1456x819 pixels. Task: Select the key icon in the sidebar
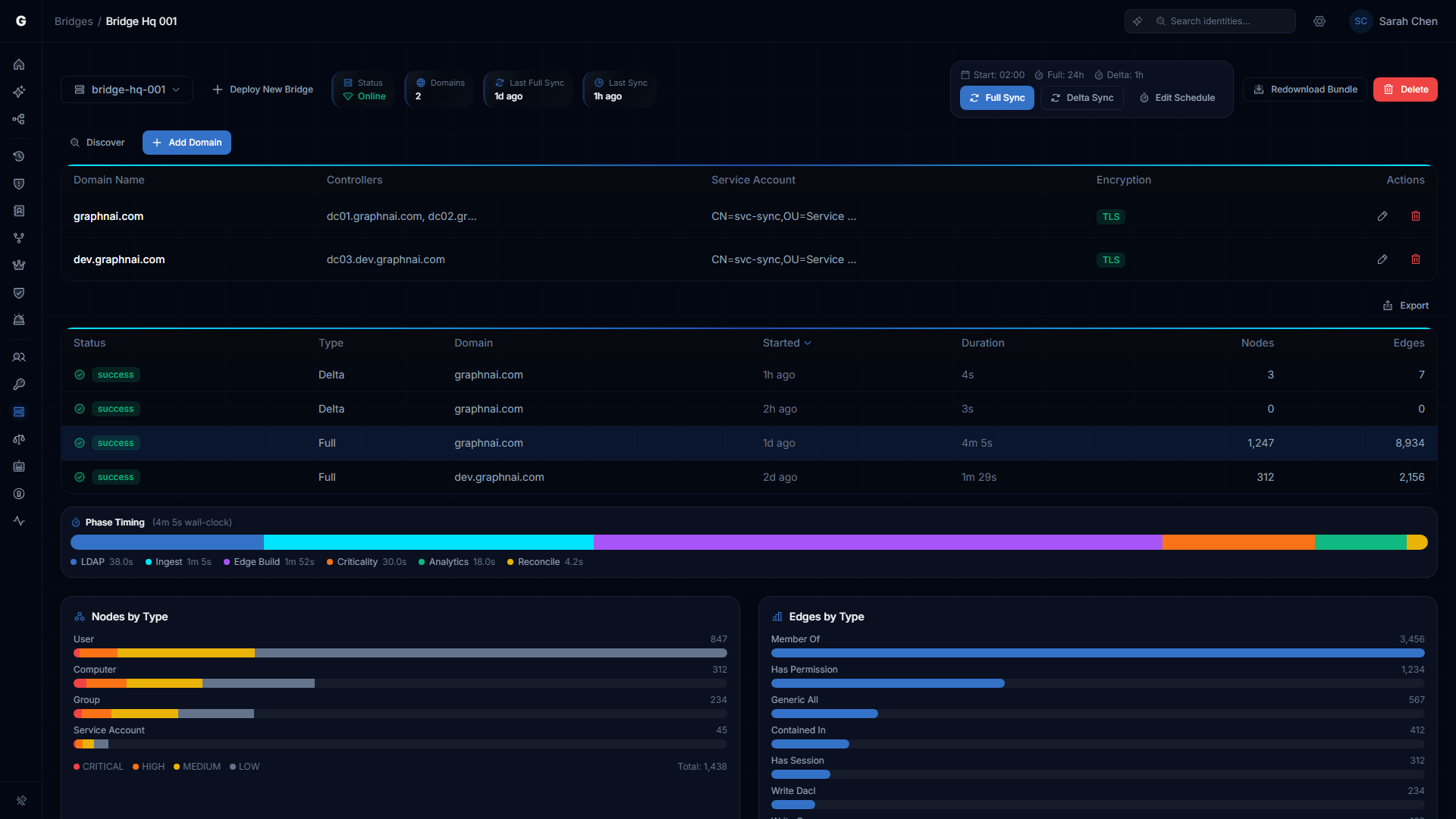point(19,384)
